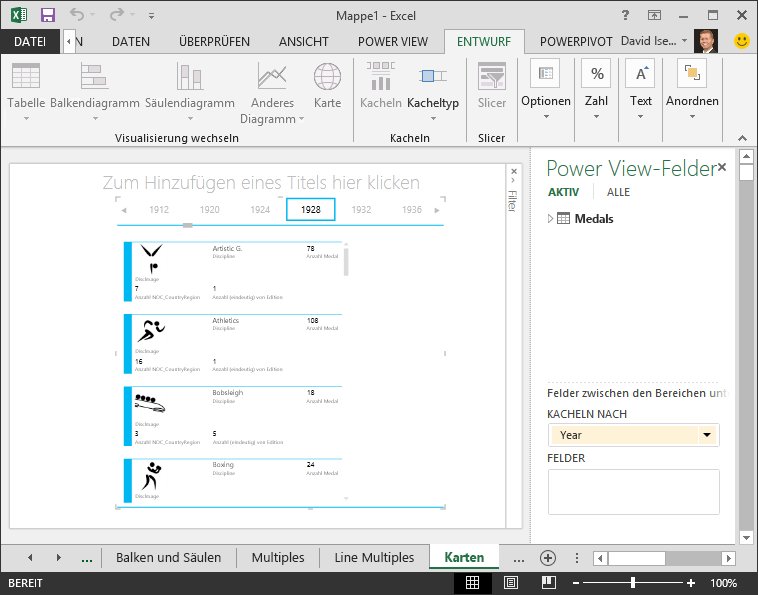
Task: Close the Power View-Felder pane
Action: tap(722, 167)
